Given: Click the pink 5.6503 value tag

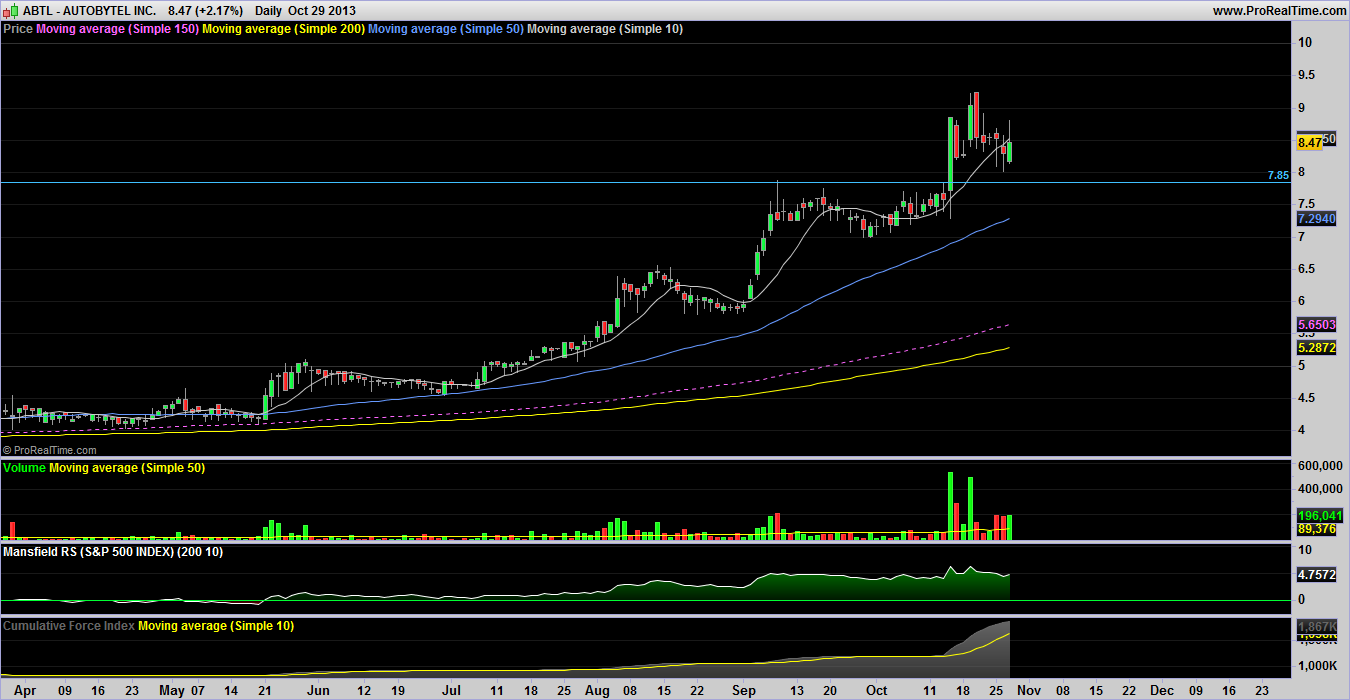Looking at the screenshot, I should point(1316,325).
